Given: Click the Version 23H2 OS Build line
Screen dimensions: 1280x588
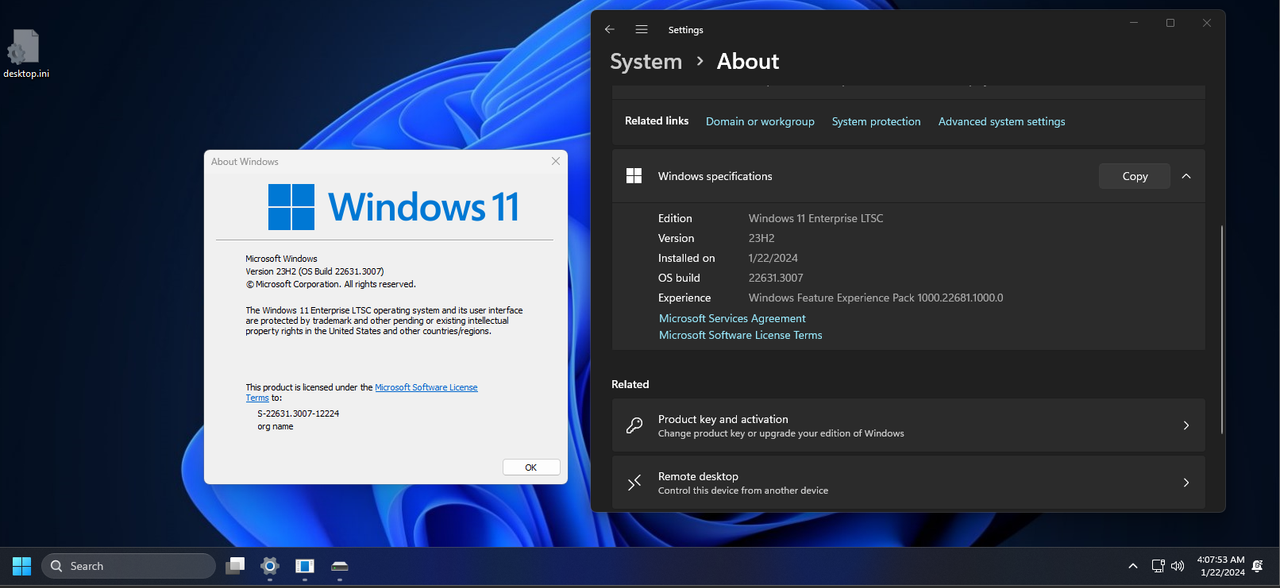Looking at the screenshot, I should (315, 272).
